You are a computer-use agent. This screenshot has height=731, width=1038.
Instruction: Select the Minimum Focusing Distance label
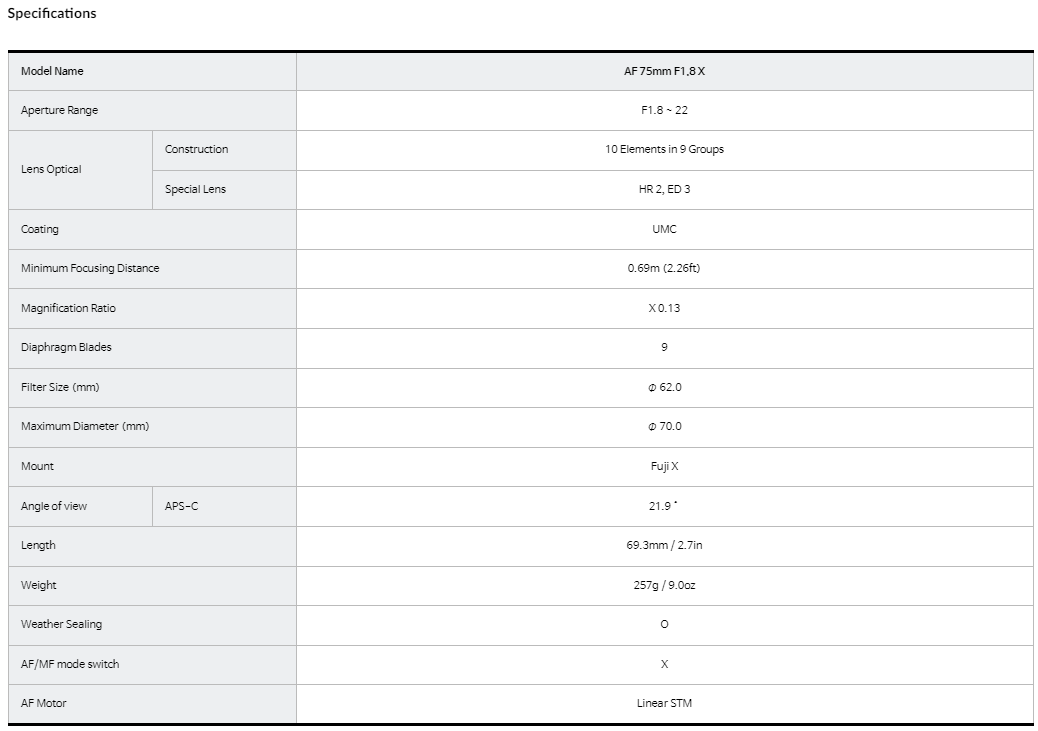click(x=90, y=268)
